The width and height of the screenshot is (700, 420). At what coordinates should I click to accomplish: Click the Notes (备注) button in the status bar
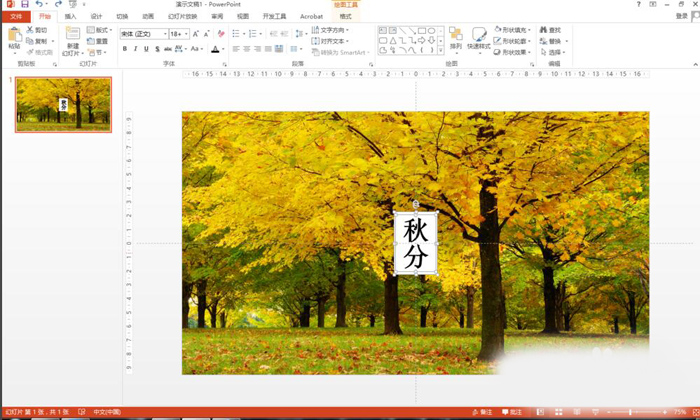pos(484,412)
